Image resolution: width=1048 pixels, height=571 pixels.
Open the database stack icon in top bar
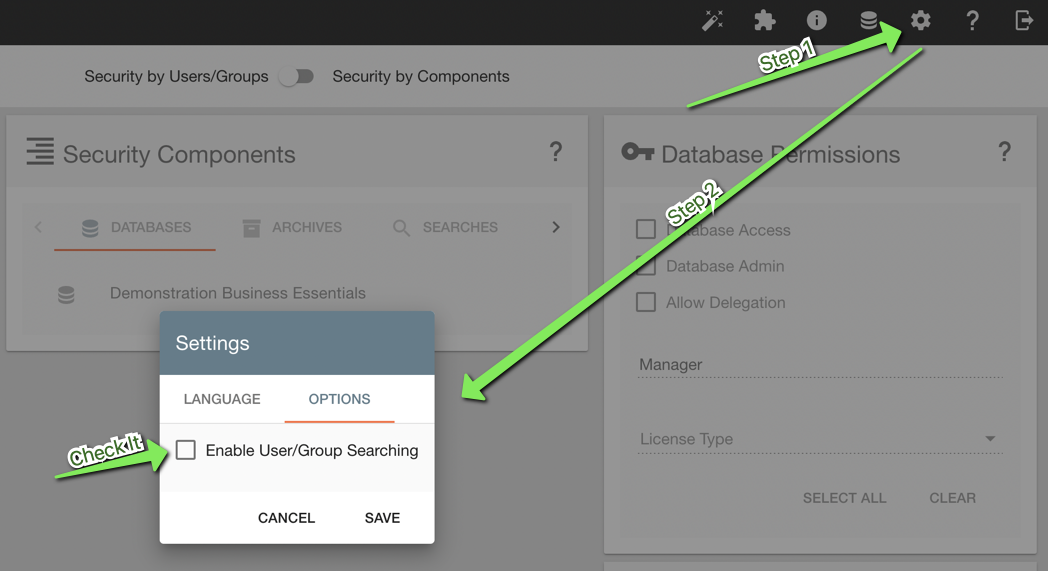click(x=869, y=21)
